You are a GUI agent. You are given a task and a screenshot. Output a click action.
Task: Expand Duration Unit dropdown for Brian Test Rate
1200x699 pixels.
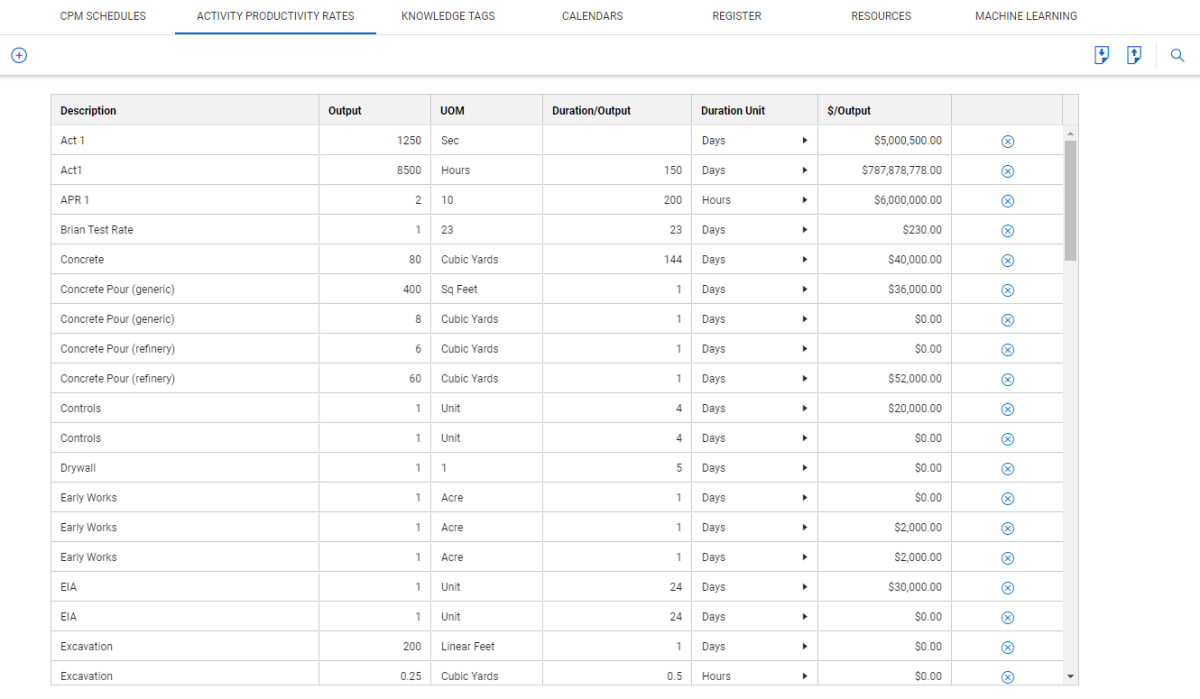804,230
